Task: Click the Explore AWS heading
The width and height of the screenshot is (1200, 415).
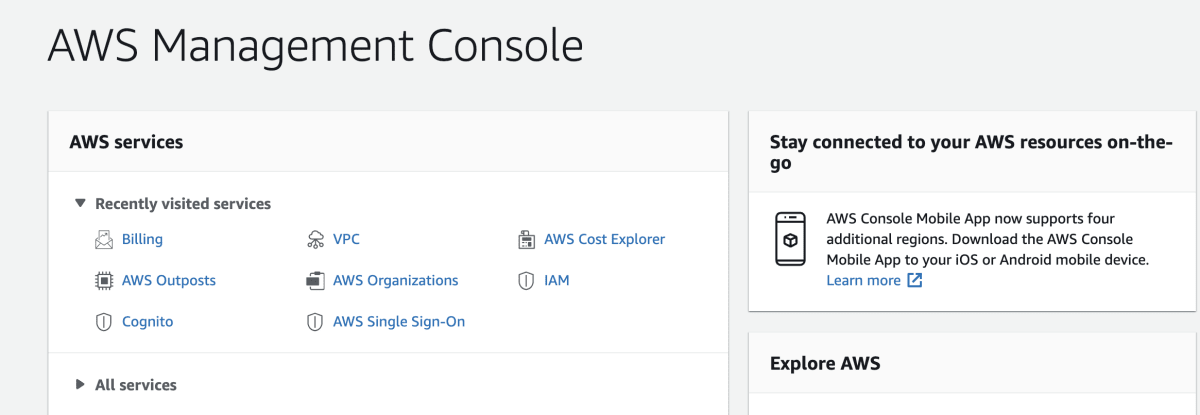Action: click(825, 363)
